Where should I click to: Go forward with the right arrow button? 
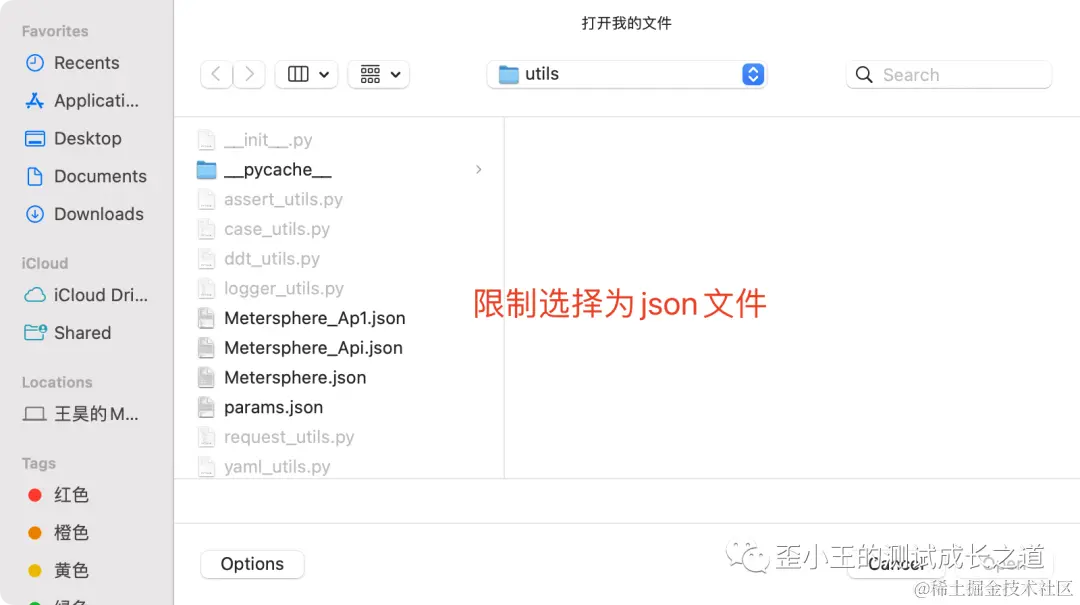(249, 74)
